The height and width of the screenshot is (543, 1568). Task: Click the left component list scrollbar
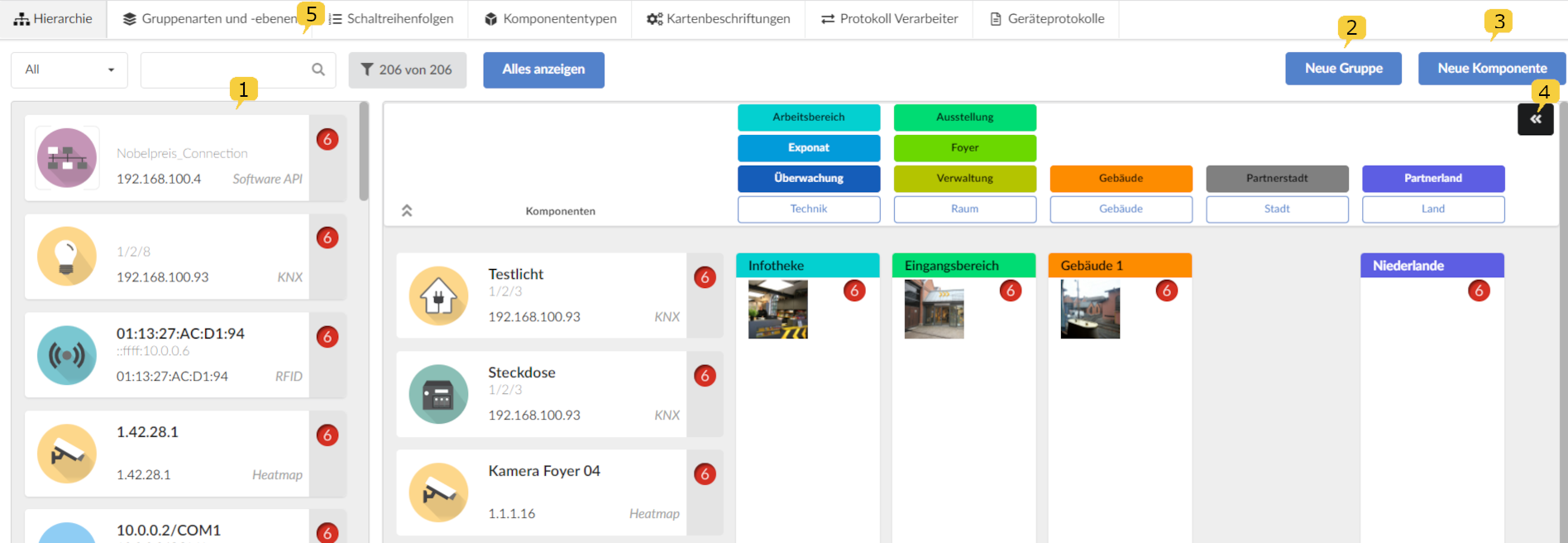click(x=364, y=151)
